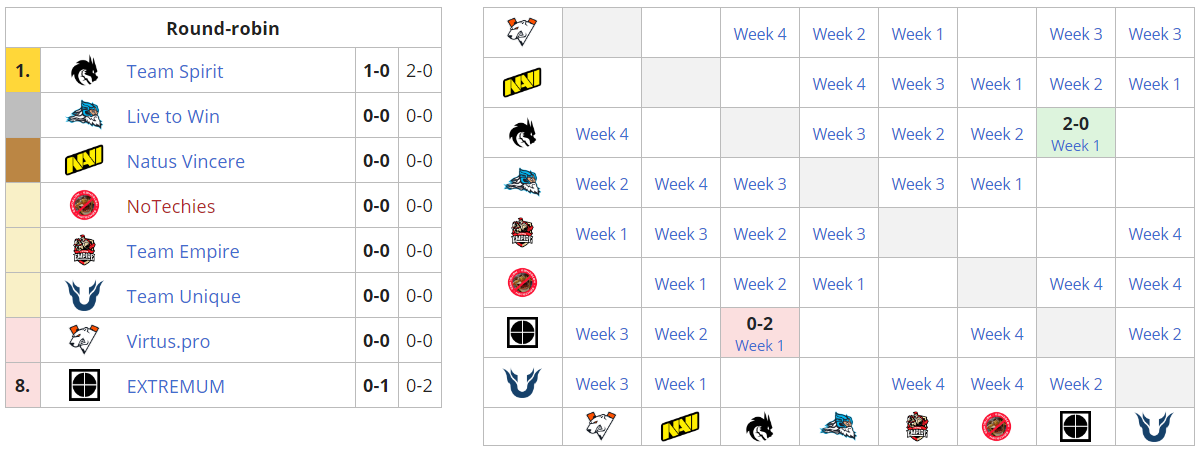Click Week 3 link in Natus Vincere row
Image resolution: width=1204 pixels, height=453 pixels.
pyautogui.click(x=918, y=84)
